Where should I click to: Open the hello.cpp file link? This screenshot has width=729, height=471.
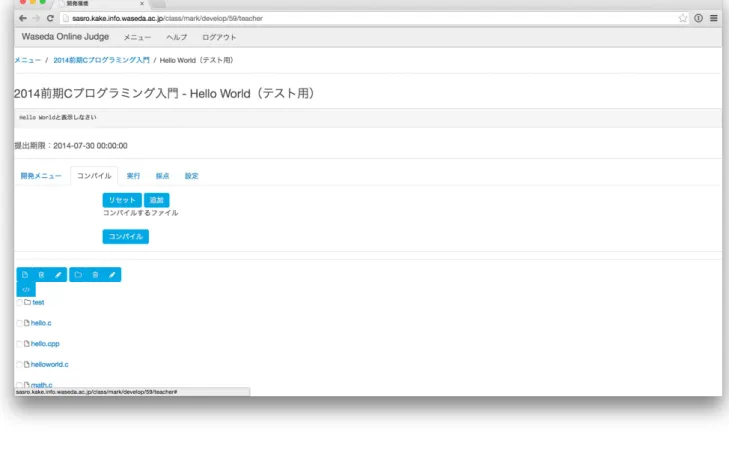tap(45, 344)
